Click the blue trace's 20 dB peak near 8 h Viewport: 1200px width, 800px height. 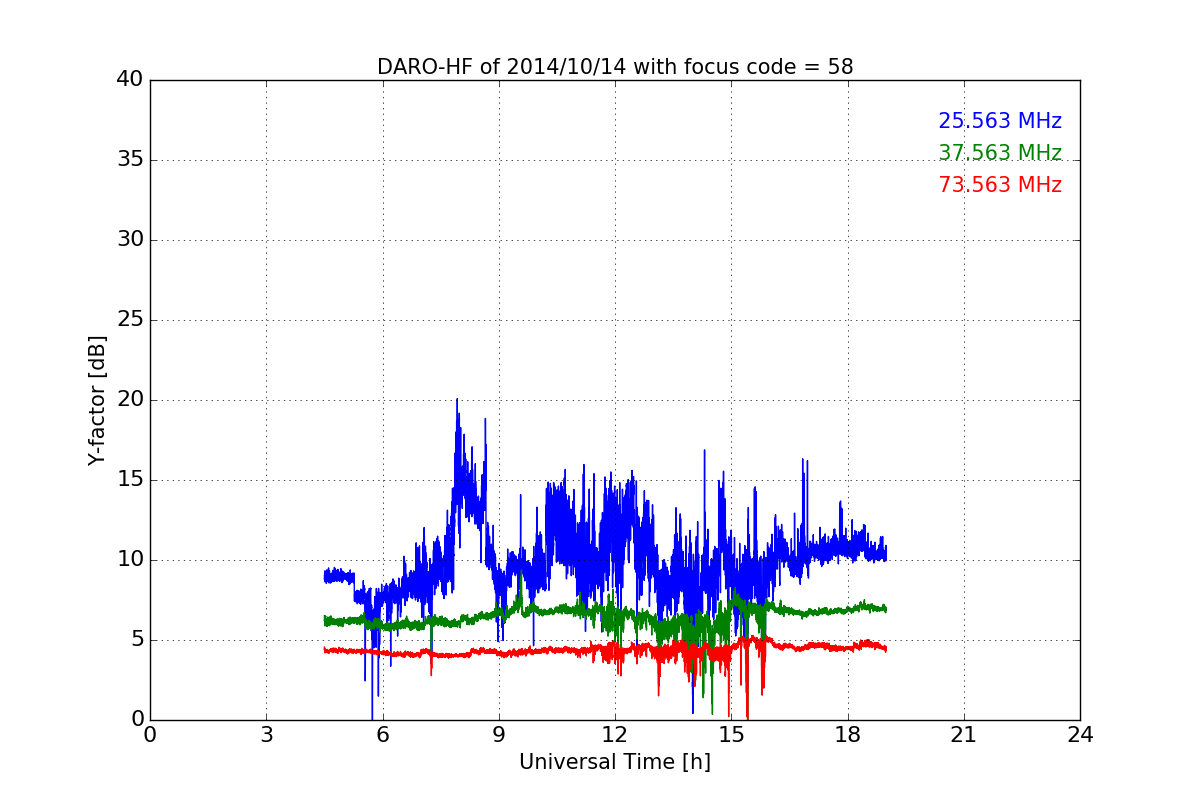(x=457, y=400)
